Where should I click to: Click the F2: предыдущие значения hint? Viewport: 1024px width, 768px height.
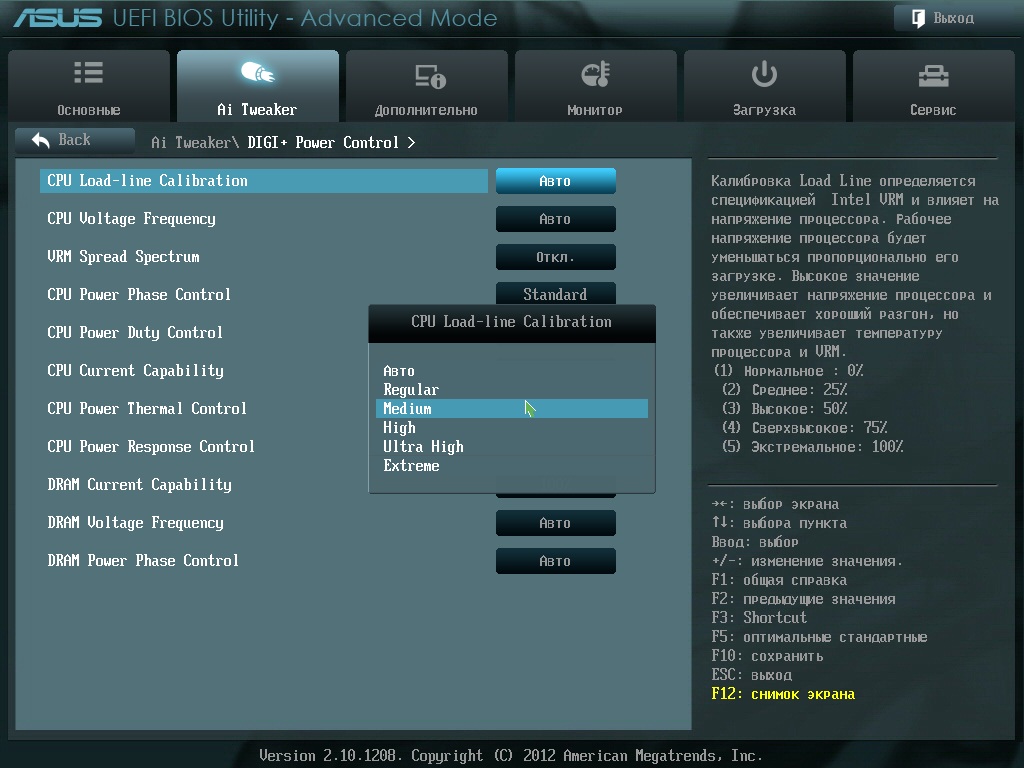click(x=803, y=599)
